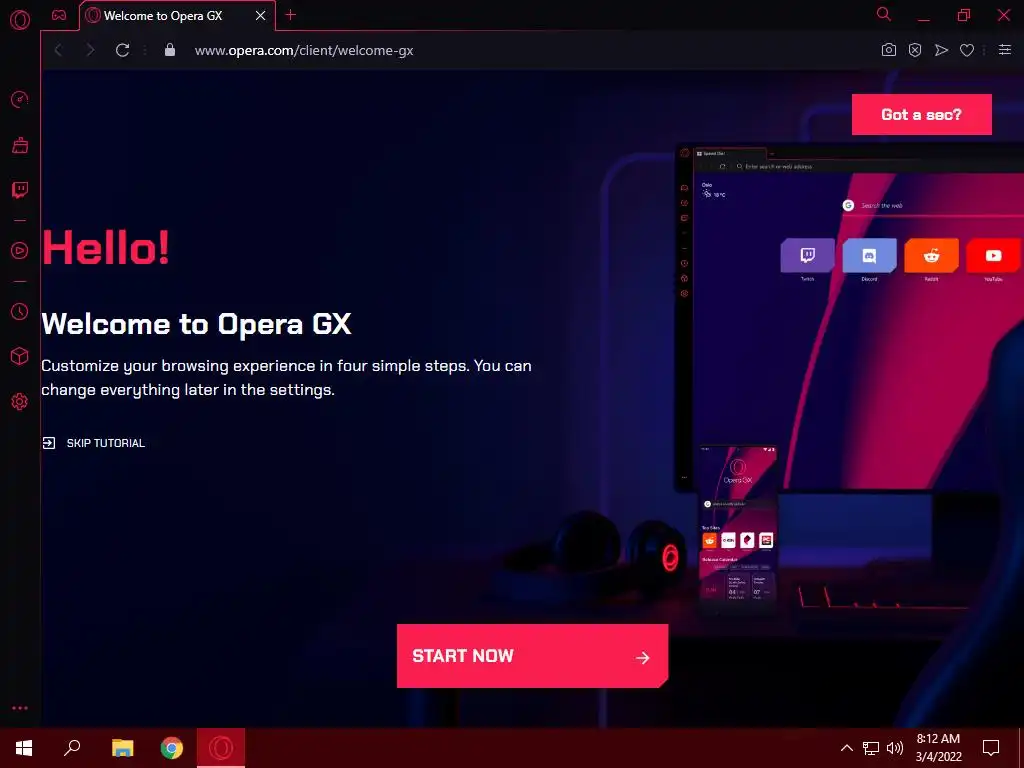Click the address bar URL
This screenshot has width=1024, height=768.
coord(304,50)
